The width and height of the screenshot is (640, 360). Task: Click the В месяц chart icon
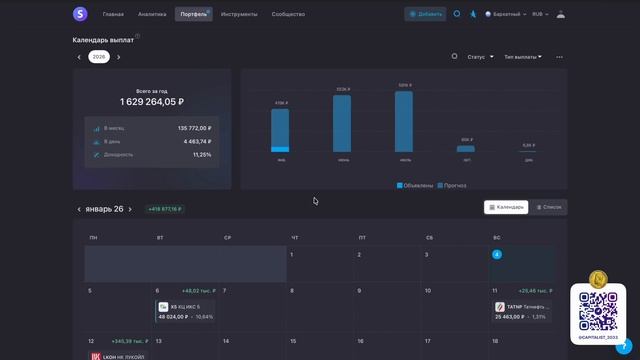(x=96, y=129)
